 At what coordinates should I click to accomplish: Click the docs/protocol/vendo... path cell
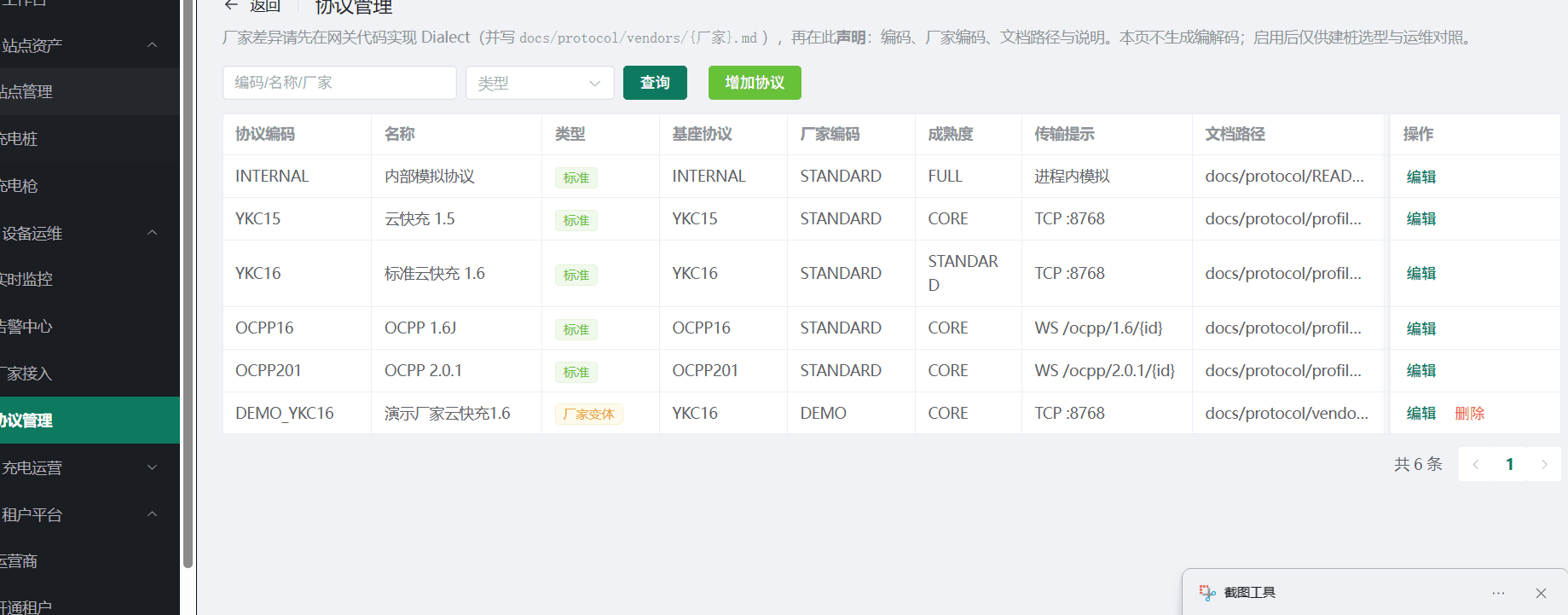[1287, 413]
